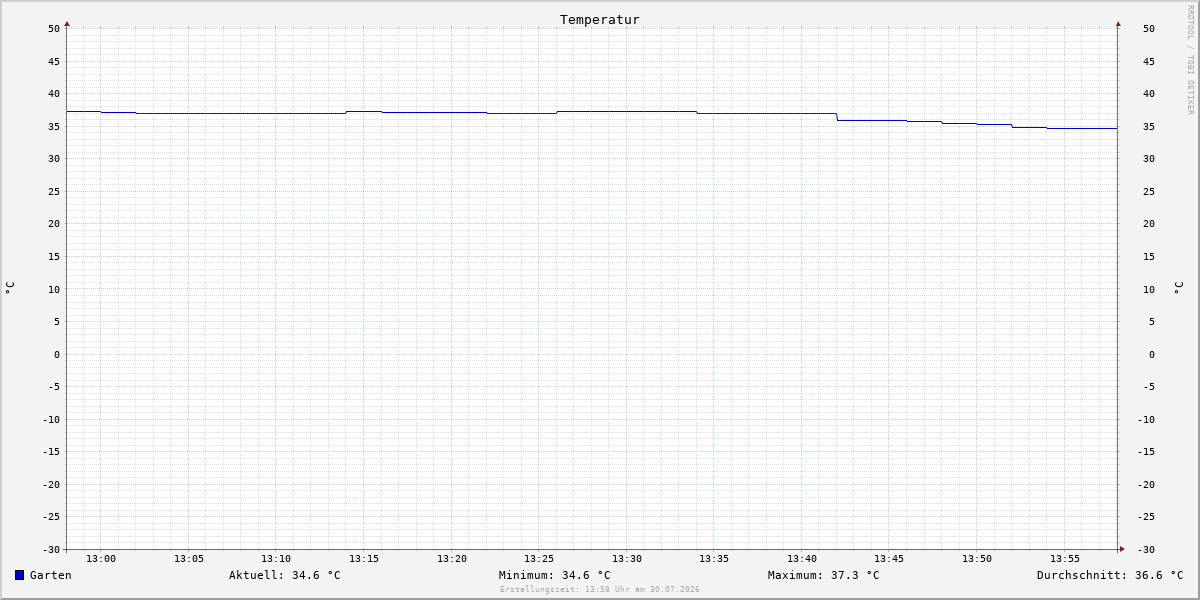The image size is (1200, 600).
Task: Click the Durchschnitt: 36.6 °C value
Action: tap(1110, 575)
